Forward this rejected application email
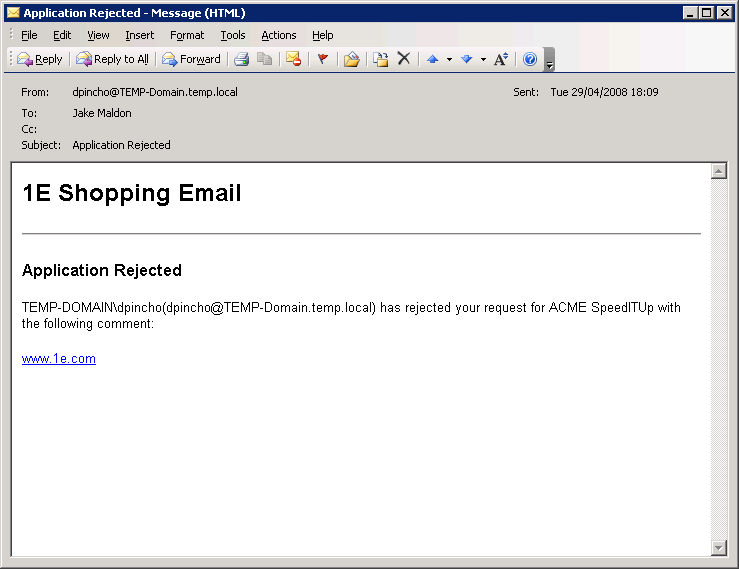The image size is (739, 569). 191,59
